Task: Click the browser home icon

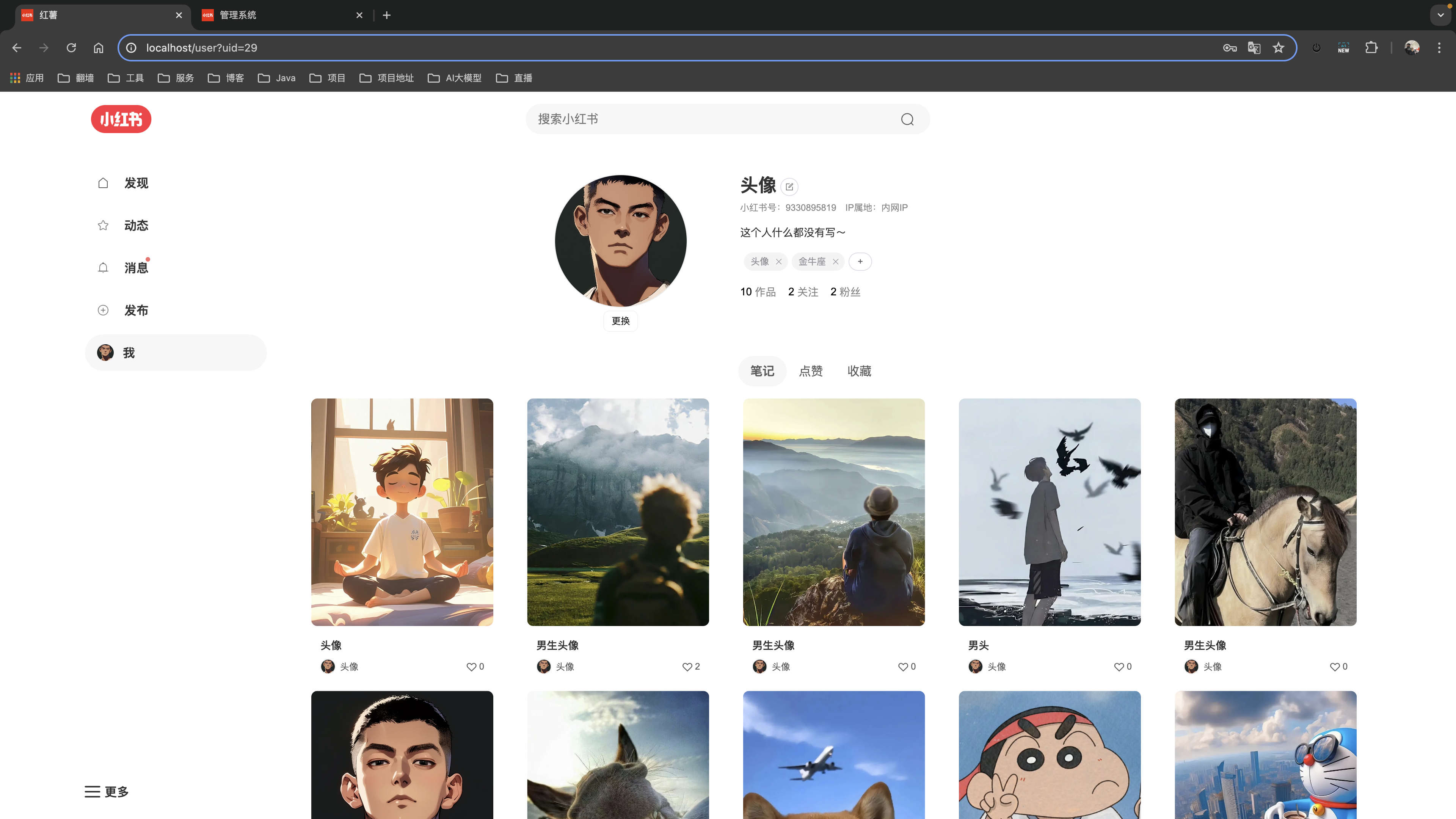Action: 98,48
